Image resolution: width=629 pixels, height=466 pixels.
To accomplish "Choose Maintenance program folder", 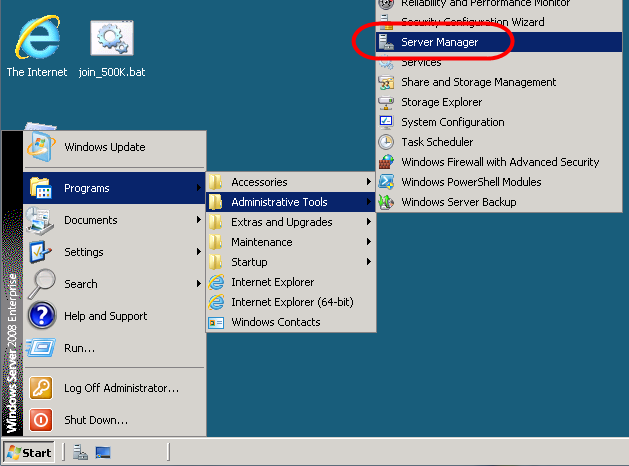I will (291, 242).
